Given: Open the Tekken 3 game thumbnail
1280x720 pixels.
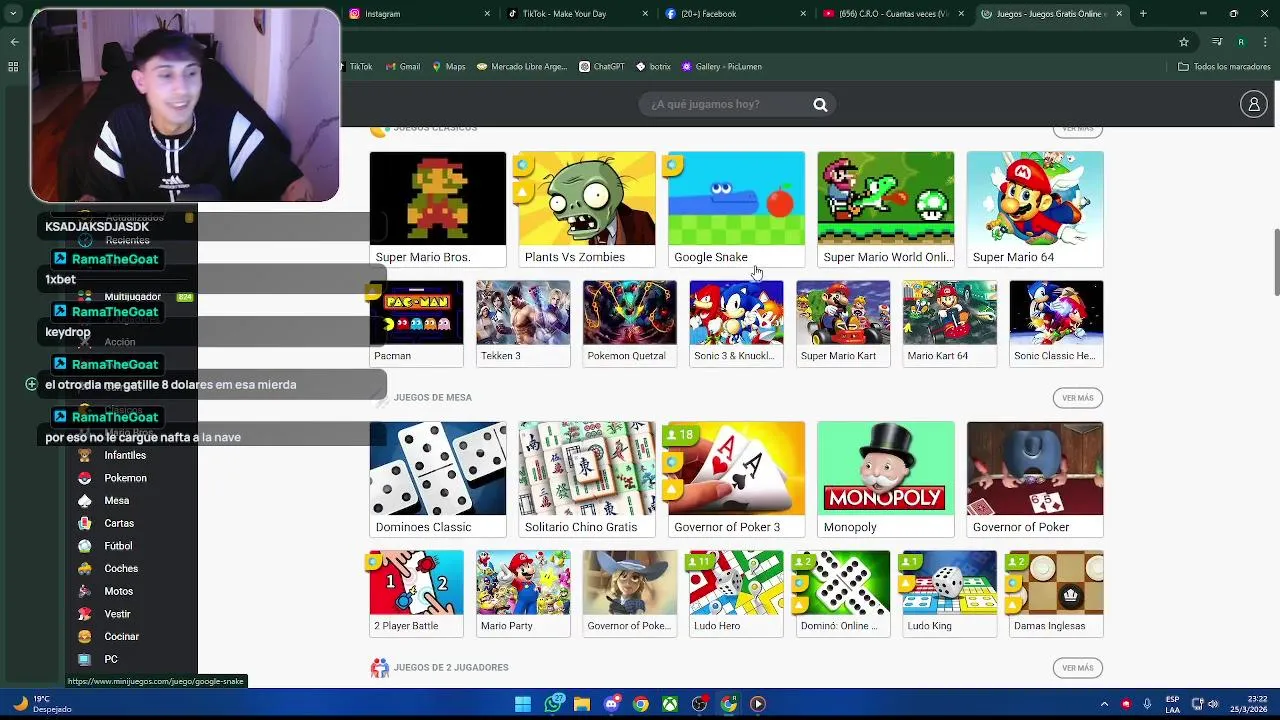Looking at the screenshot, I should (x=523, y=313).
